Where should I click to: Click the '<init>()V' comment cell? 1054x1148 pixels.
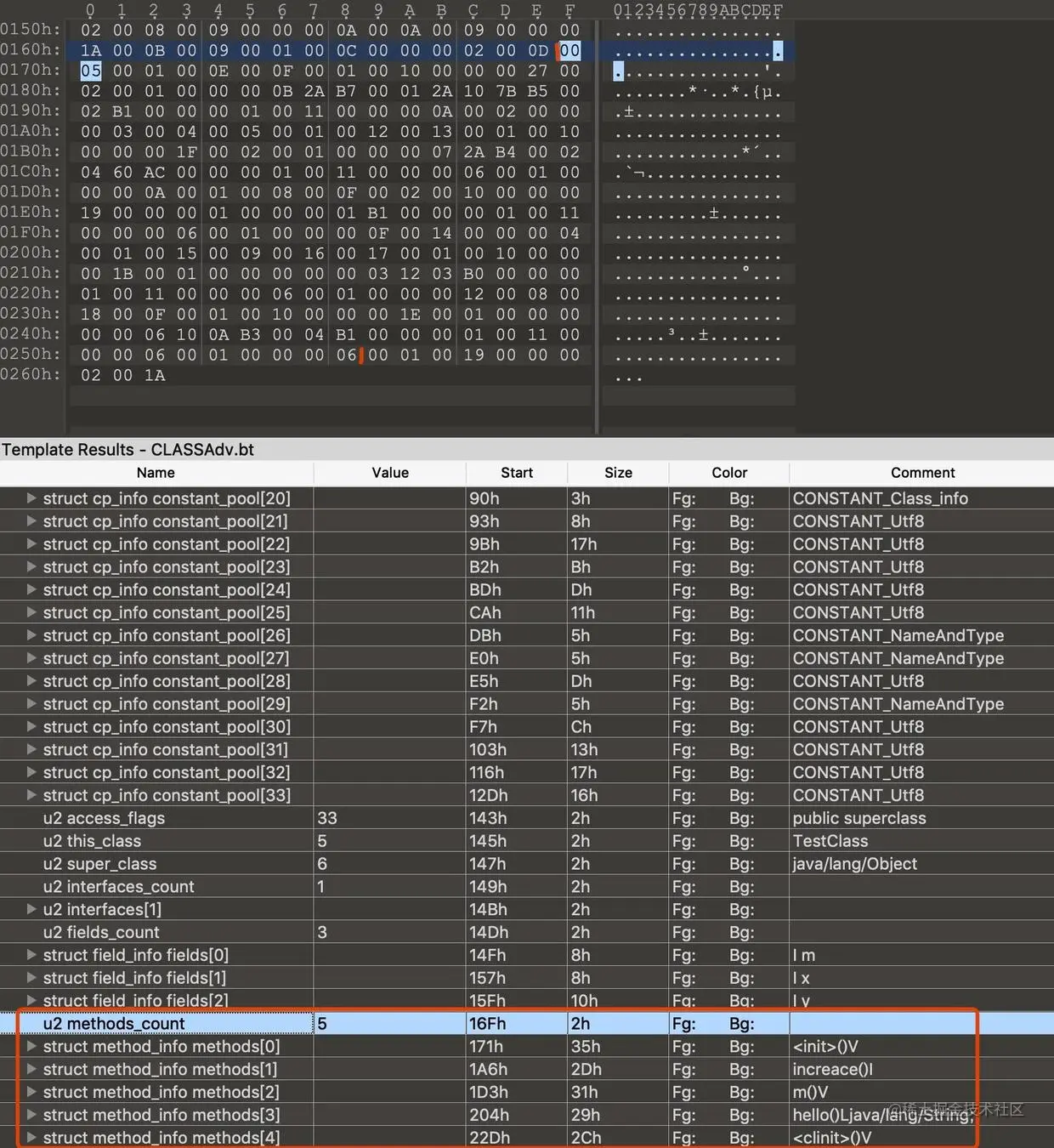[x=825, y=1047]
